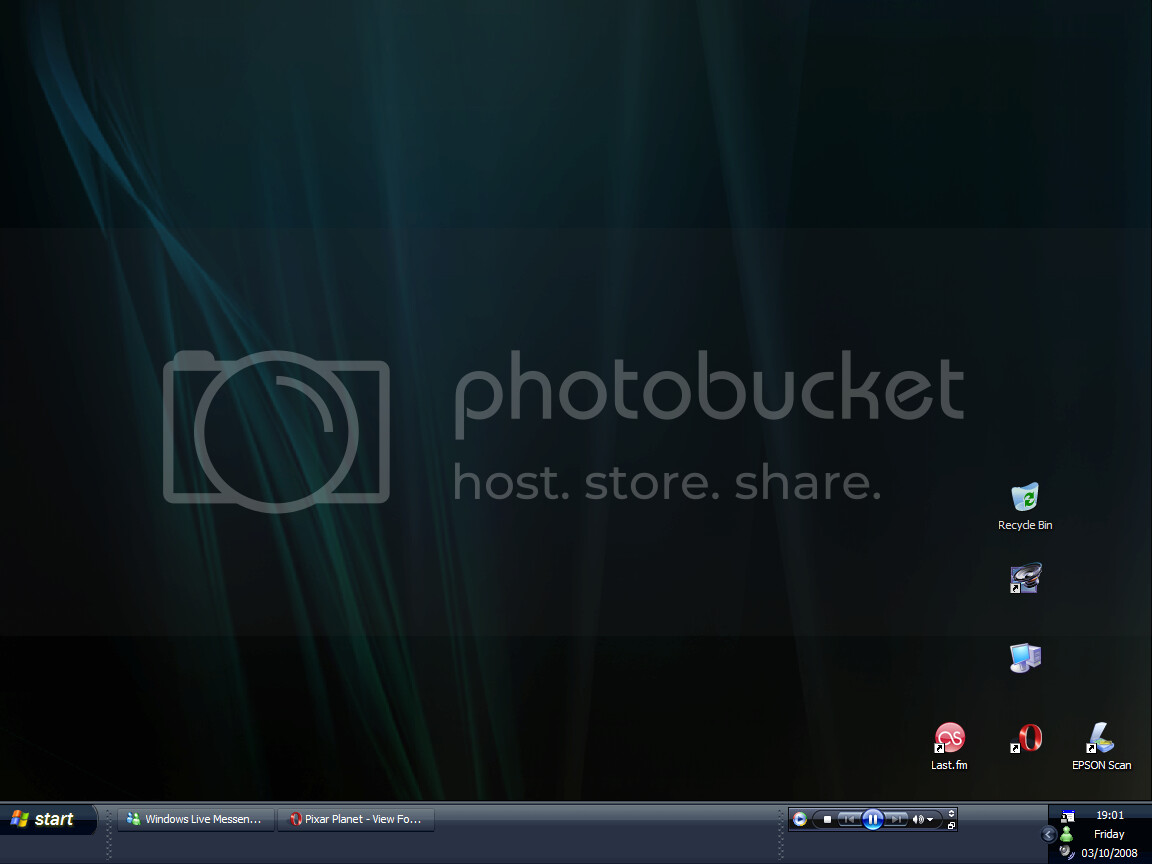
Task: Click the green Messenger tray icon
Action: coord(1067,834)
